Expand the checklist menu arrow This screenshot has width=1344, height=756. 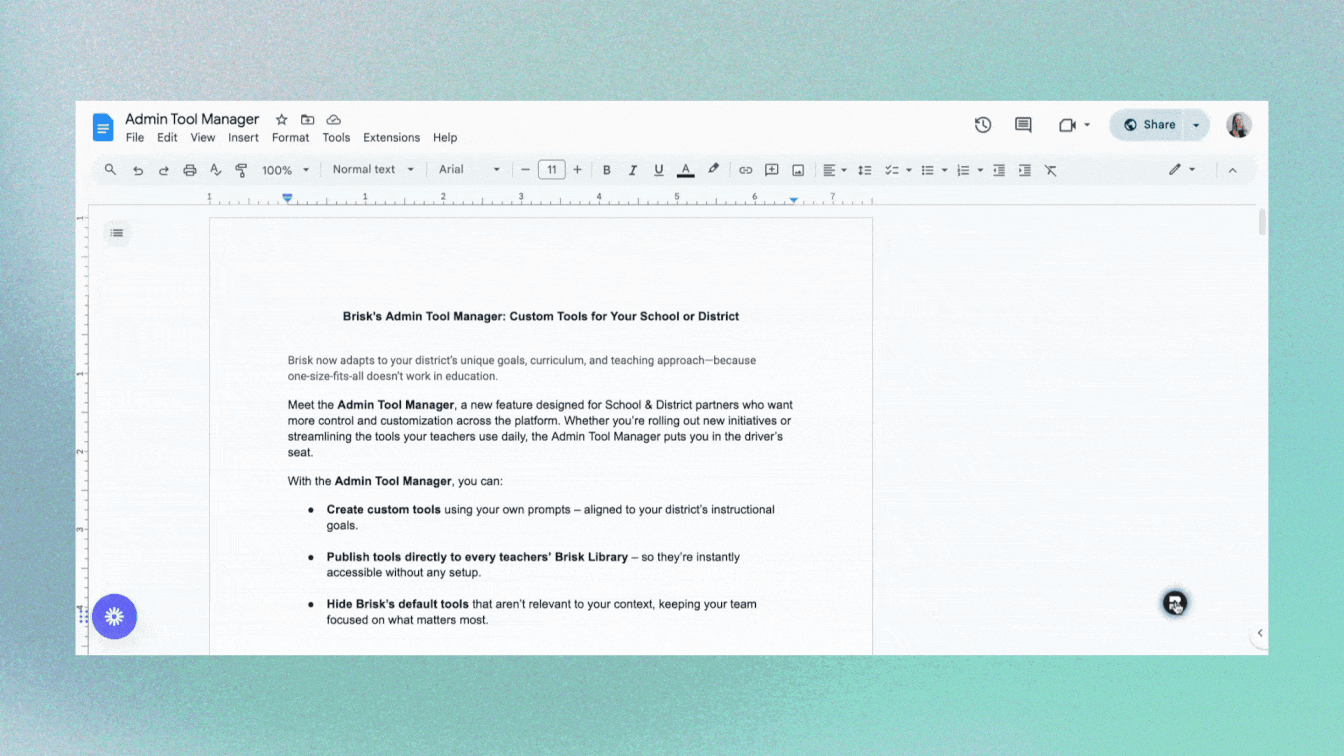[x=908, y=170]
